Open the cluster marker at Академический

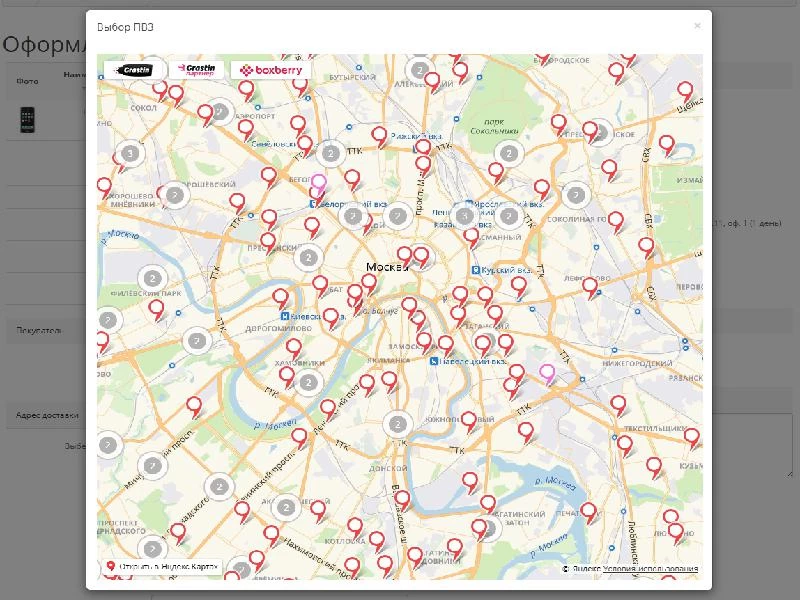point(286,507)
